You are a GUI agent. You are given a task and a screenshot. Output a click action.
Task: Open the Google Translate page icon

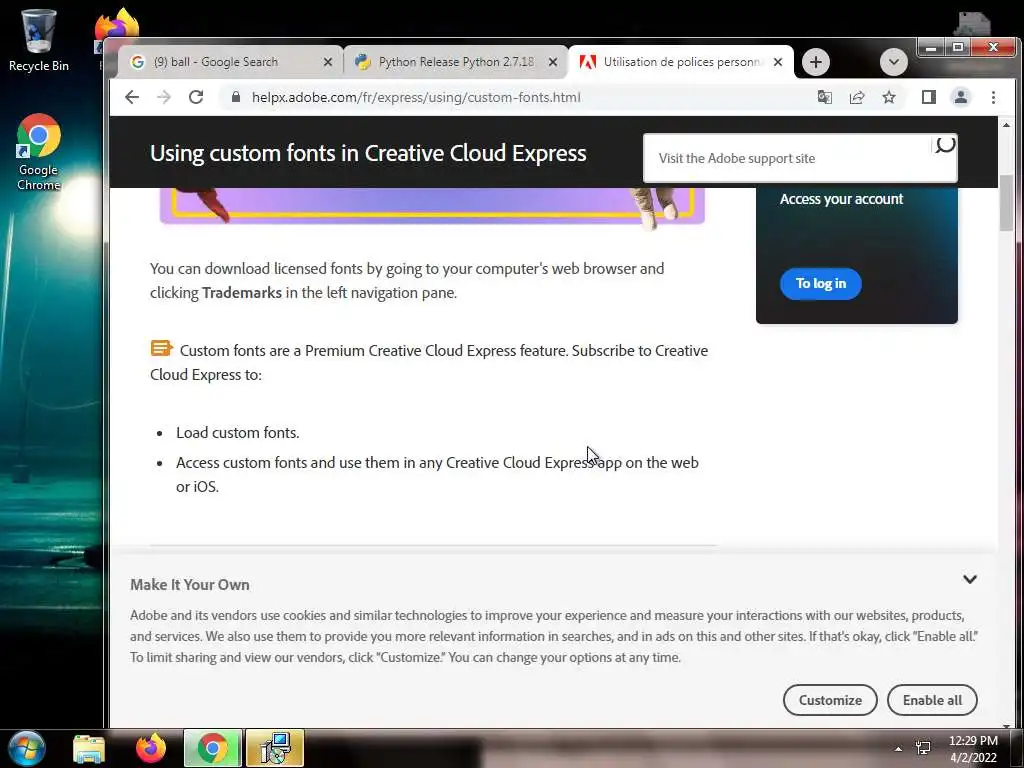pyautogui.click(x=825, y=97)
